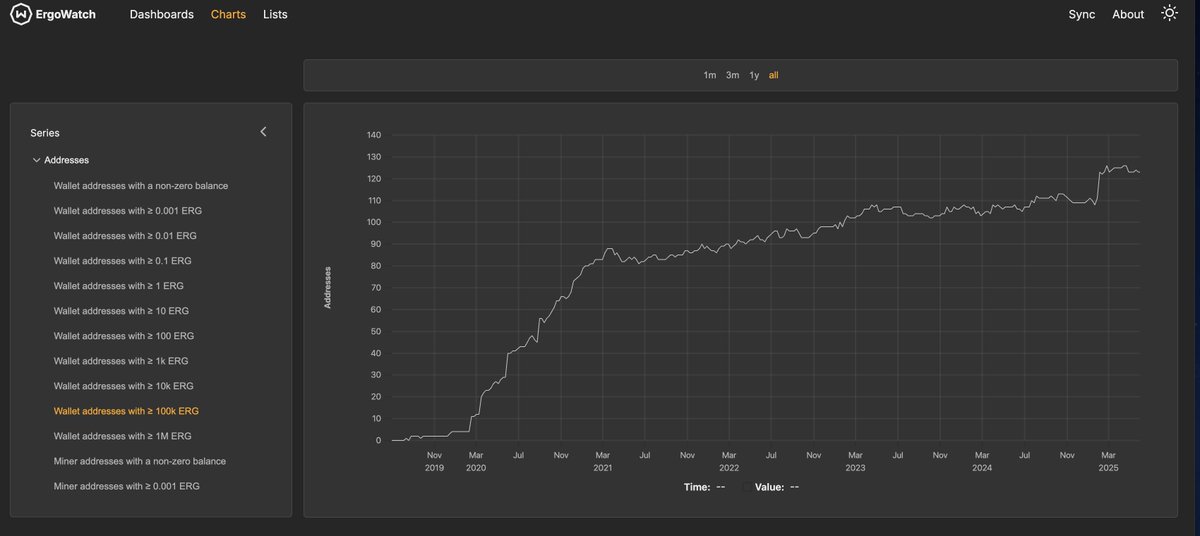Select Wallet addresses with ≥ 1M ERG
This screenshot has height=536, width=1200.
(x=122, y=436)
